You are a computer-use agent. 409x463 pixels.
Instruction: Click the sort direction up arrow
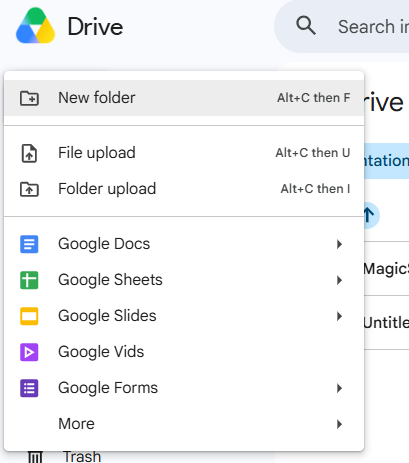[369, 215]
